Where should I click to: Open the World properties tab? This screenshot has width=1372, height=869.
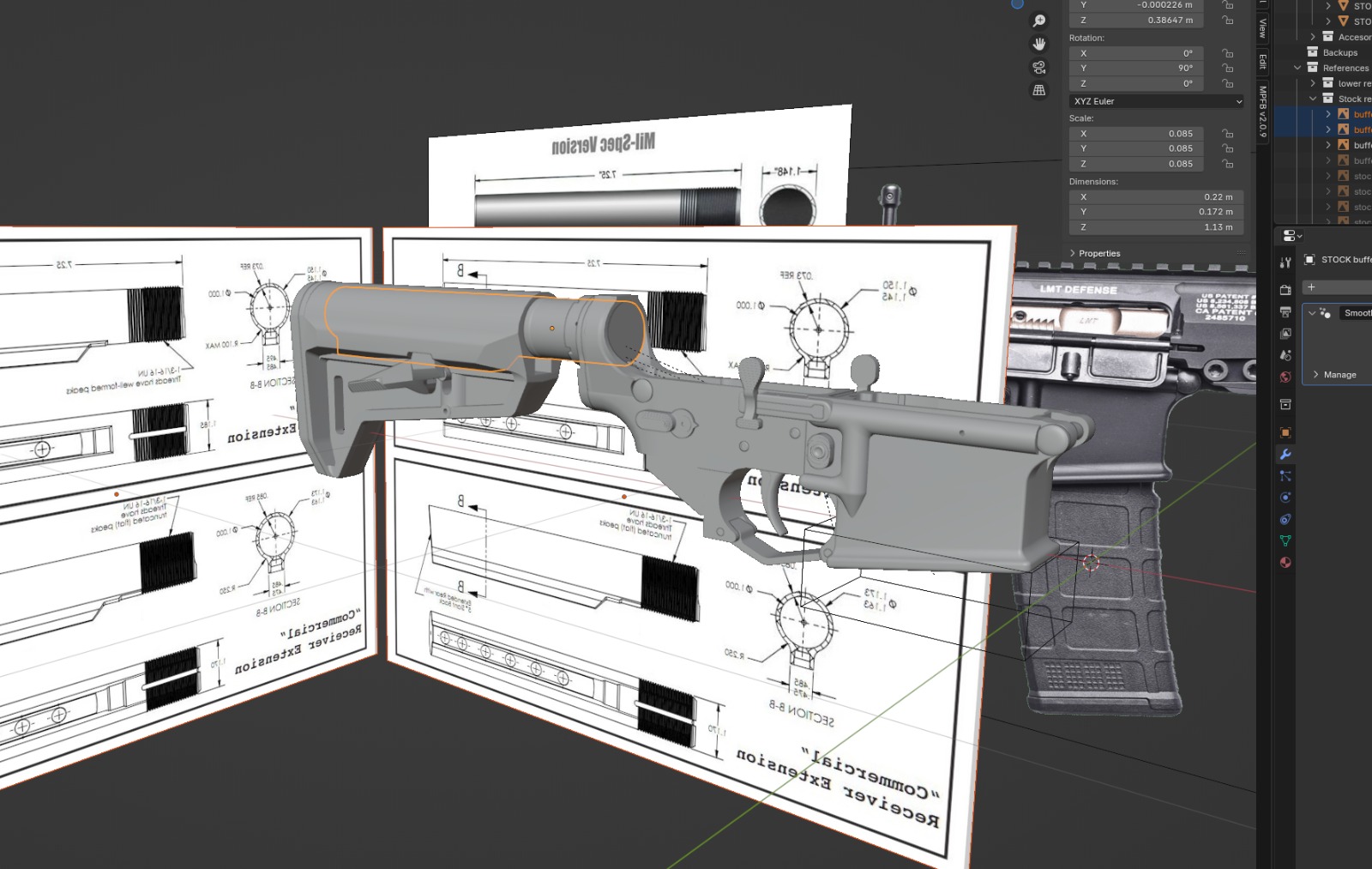point(1285,377)
